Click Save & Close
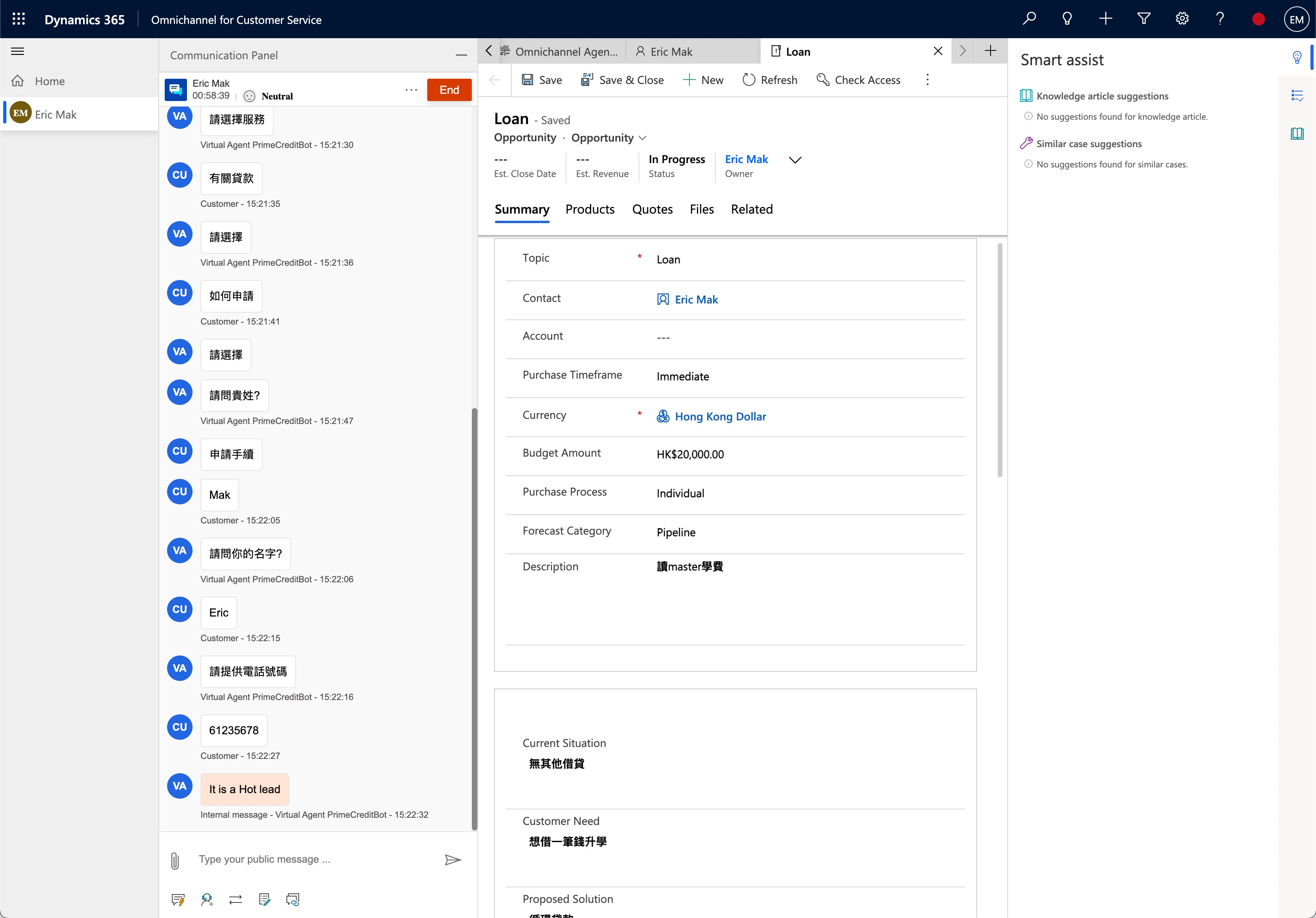 (623, 80)
